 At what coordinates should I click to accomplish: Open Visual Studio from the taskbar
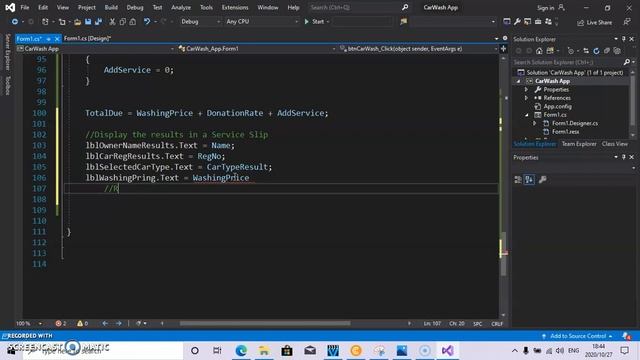click(x=447, y=351)
